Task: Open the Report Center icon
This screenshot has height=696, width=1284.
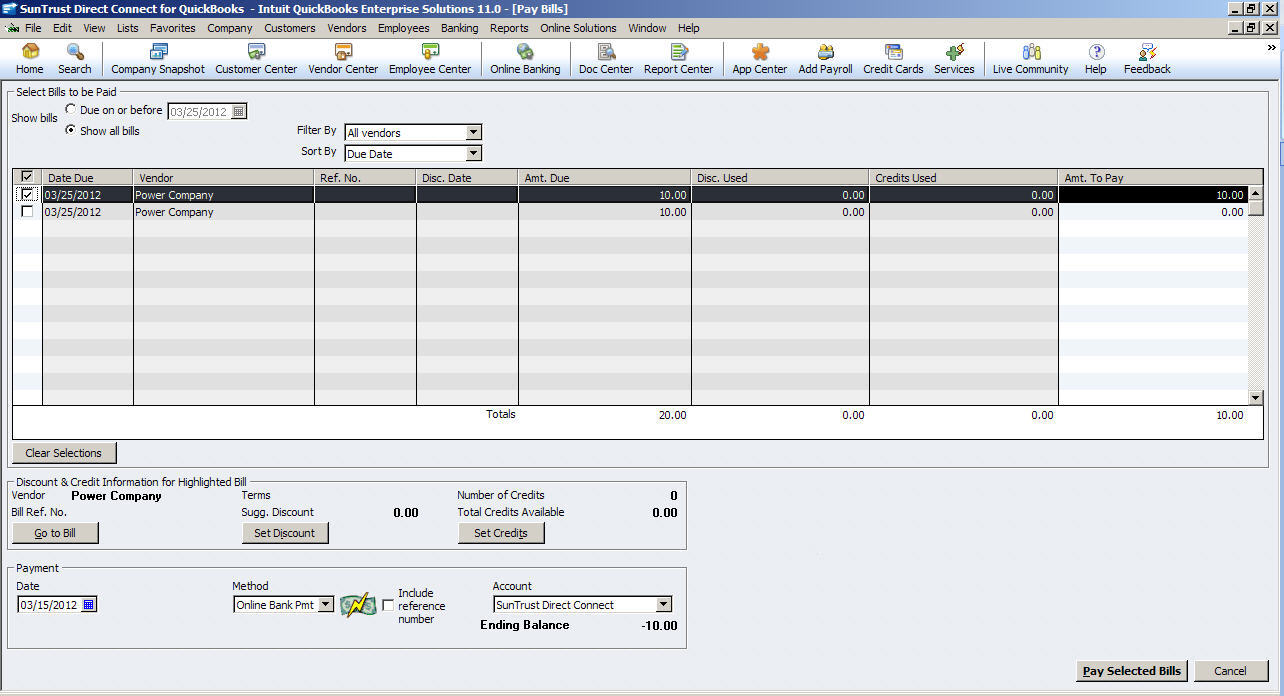Action: point(679,59)
